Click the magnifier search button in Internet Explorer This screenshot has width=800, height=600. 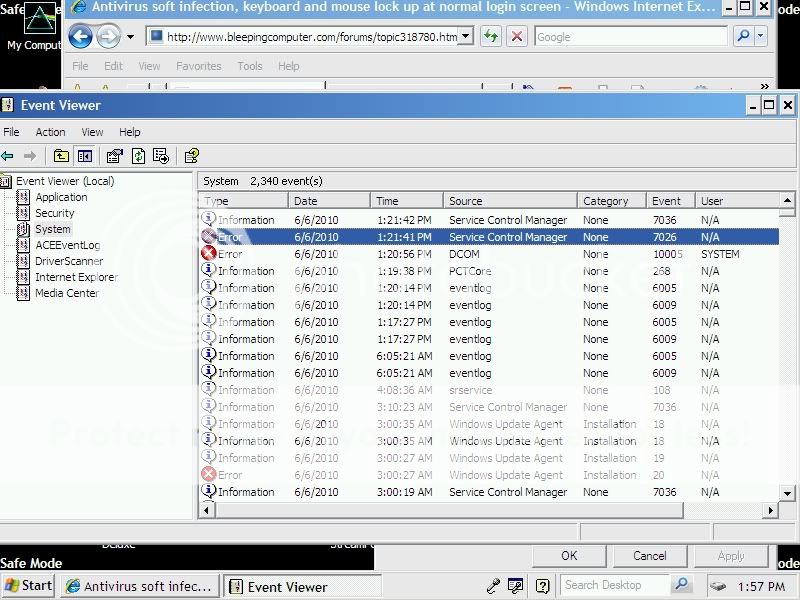tap(743, 36)
